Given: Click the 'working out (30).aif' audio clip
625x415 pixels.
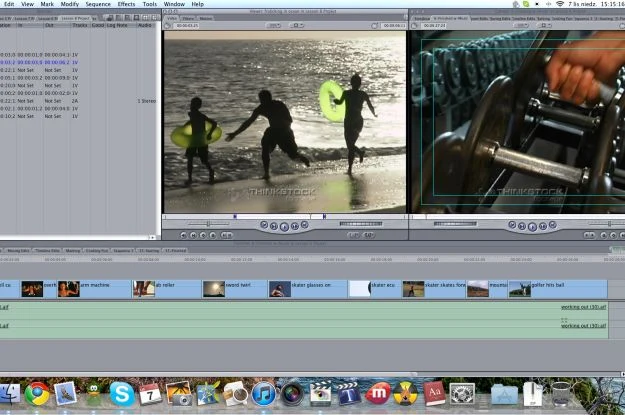Looking at the screenshot, I should pyautogui.click(x=583, y=308).
